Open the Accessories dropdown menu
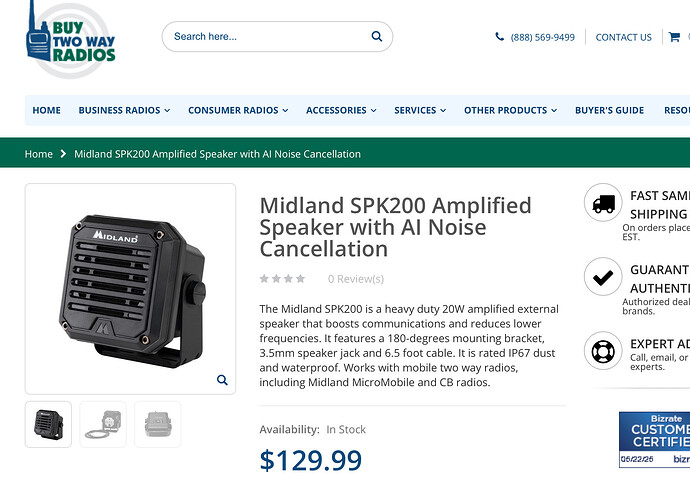This screenshot has width=690, height=479. (341, 110)
